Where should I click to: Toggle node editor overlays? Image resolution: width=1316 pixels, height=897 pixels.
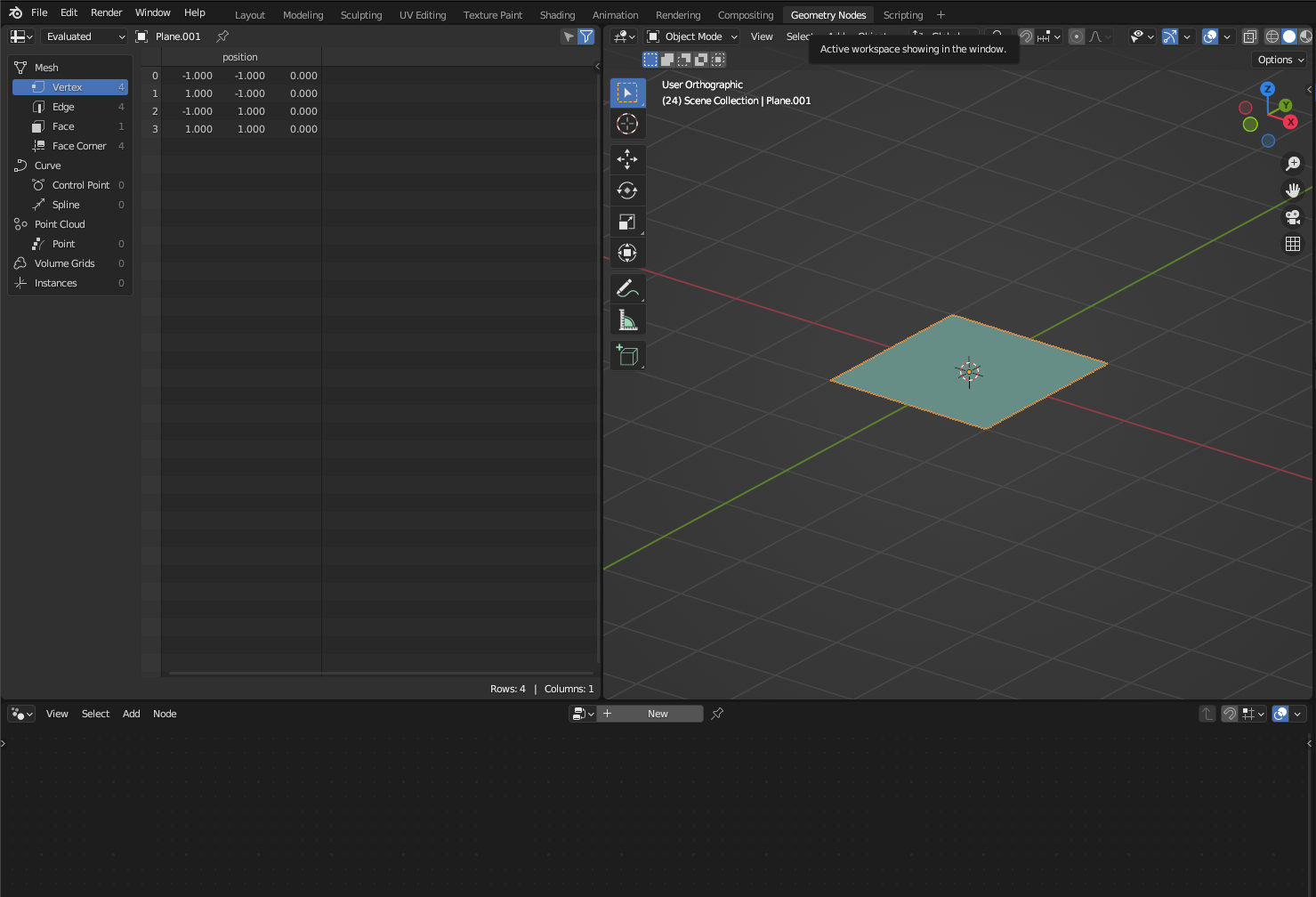(1280, 714)
